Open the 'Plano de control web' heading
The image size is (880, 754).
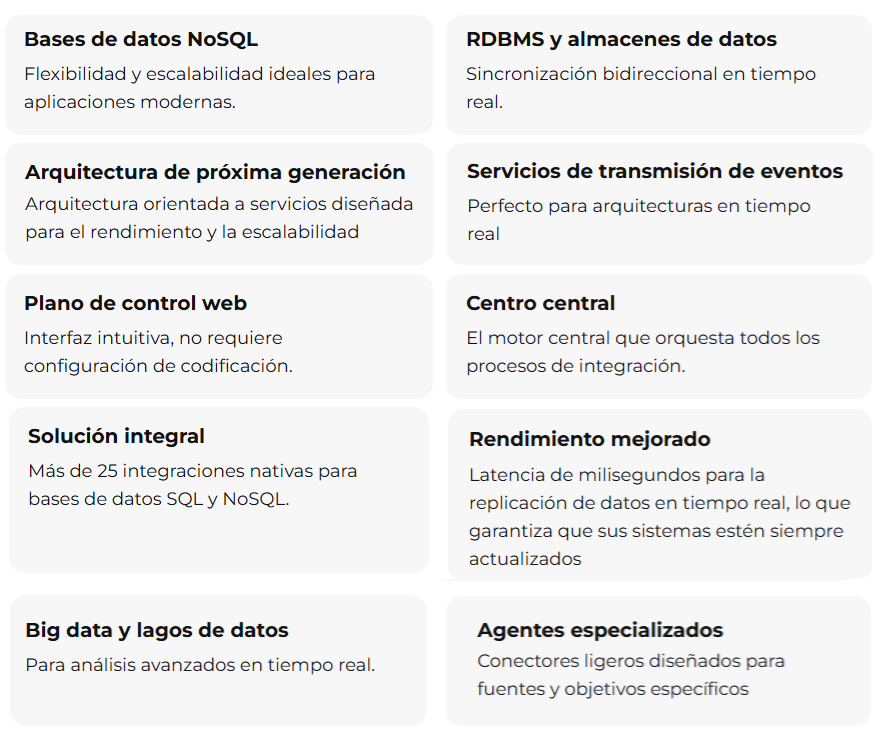pyautogui.click(x=135, y=303)
